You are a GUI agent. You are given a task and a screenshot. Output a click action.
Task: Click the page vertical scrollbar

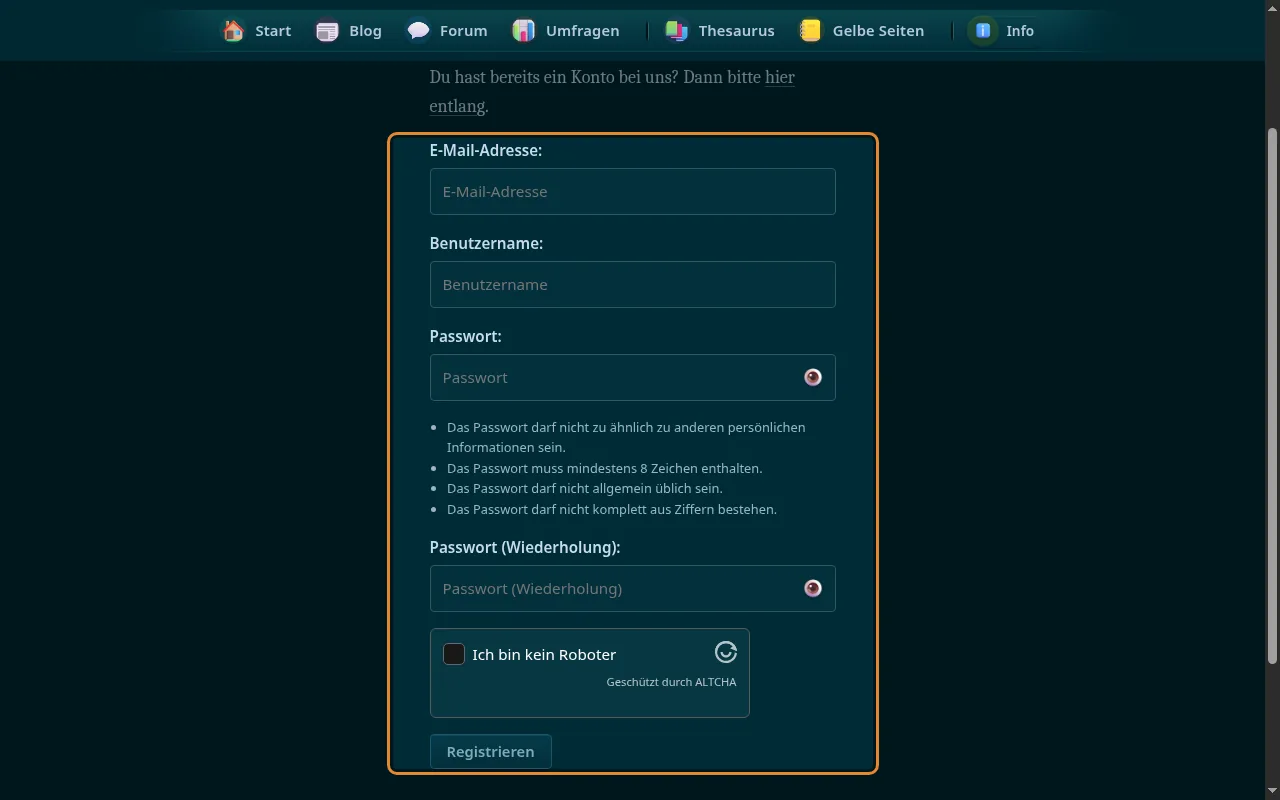click(1272, 396)
